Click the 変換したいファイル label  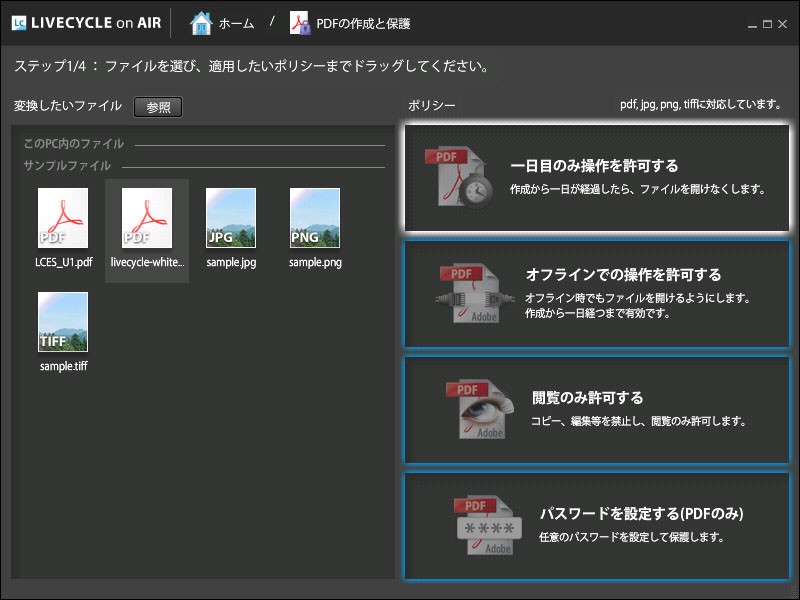click(x=68, y=106)
